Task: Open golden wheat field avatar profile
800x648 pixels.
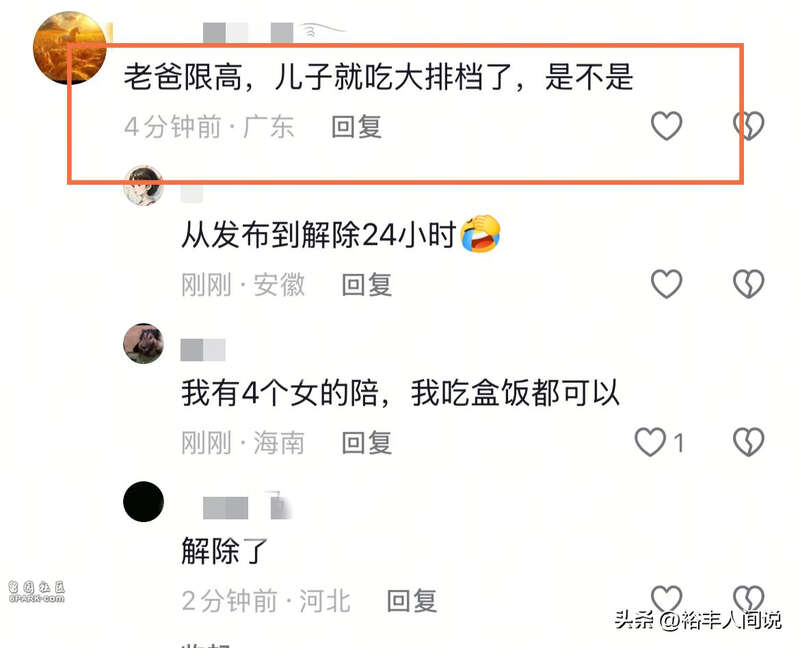Action: tap(70, 47)
